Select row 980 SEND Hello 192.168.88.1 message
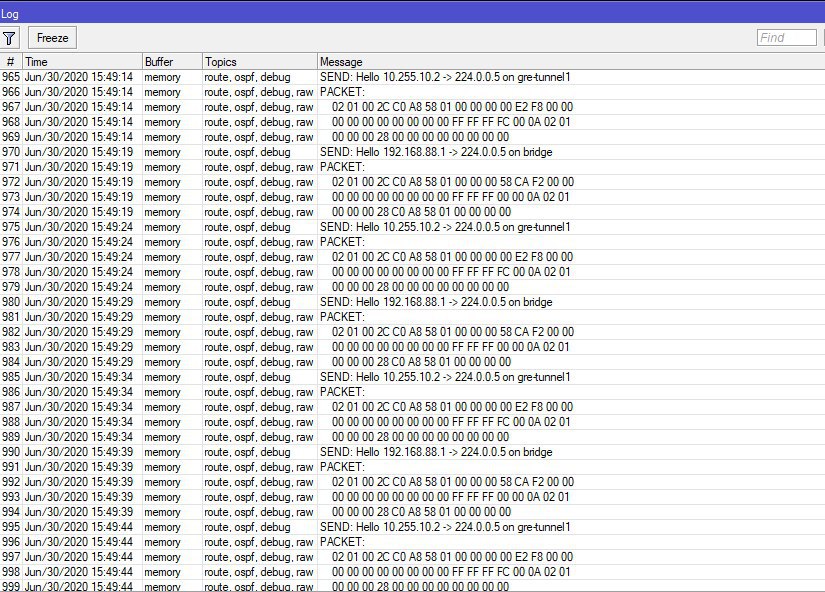825x592 pixels. click(436, 302)
